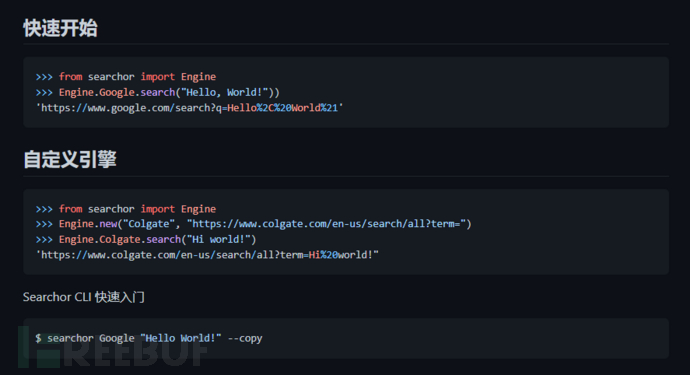The image size is (690, 375).
Task: Click the Engine.Colgate.search("Hi world!") line
Action: tap(146, 239)
